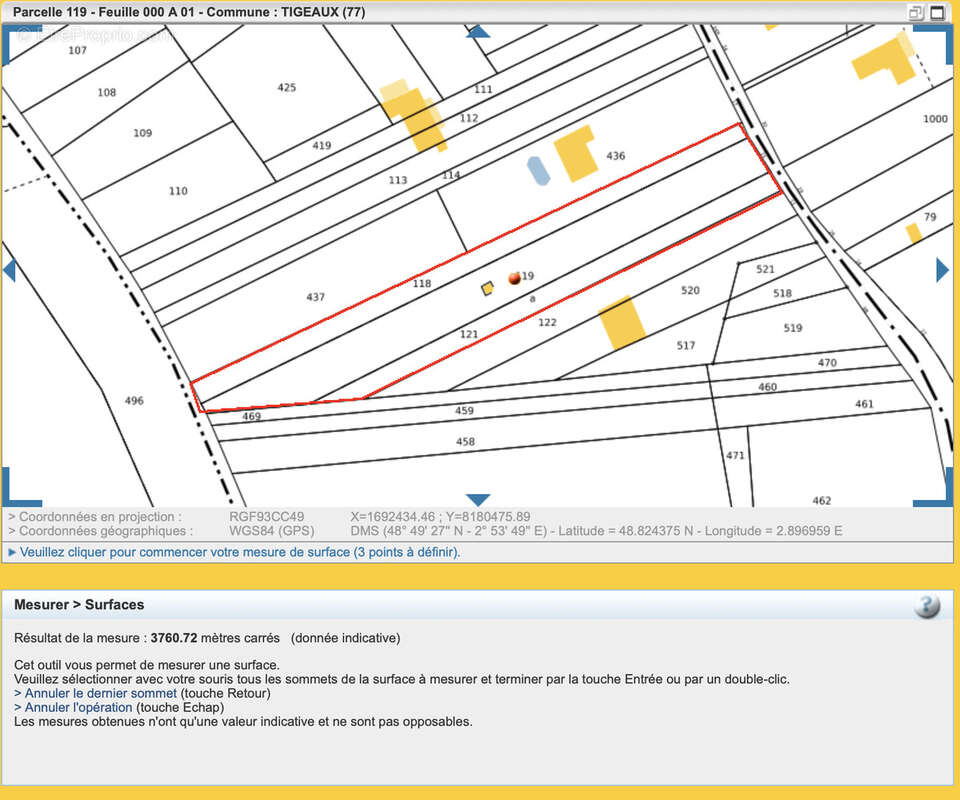Click the overlapping windows icon in title bar

[x=916, y=13]
